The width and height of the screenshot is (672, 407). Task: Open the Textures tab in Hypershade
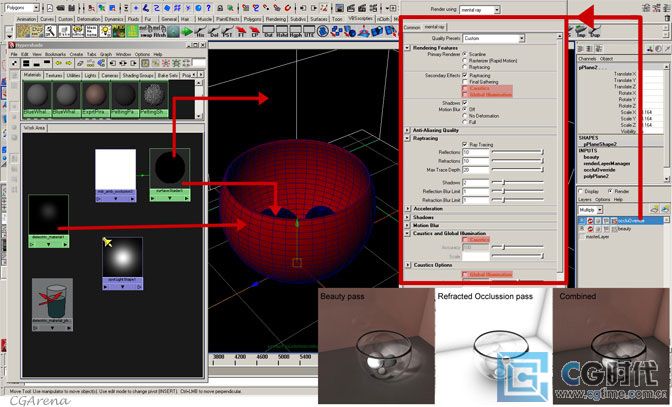pos(54,75)
